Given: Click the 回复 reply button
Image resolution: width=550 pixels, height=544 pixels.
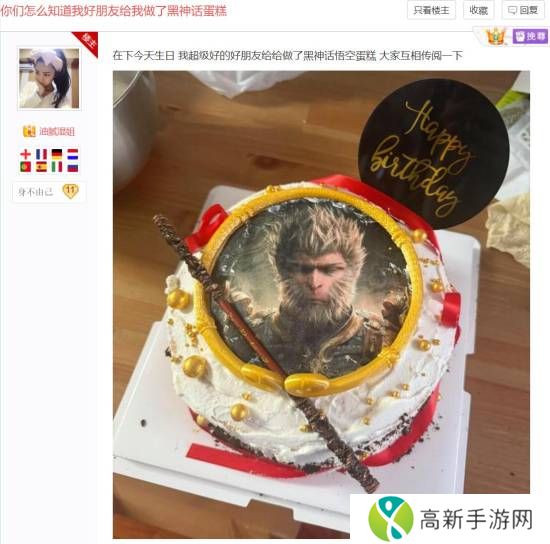Looking at the screenshot, I should 523,10.
